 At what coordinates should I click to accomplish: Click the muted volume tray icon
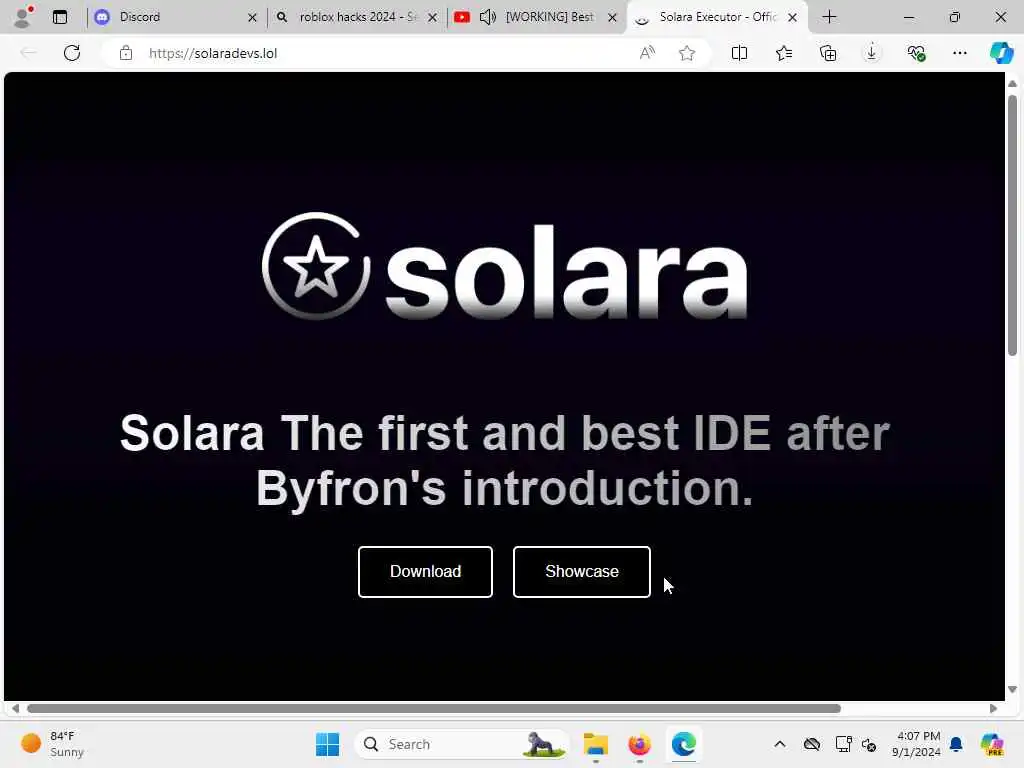pos(869,744)
